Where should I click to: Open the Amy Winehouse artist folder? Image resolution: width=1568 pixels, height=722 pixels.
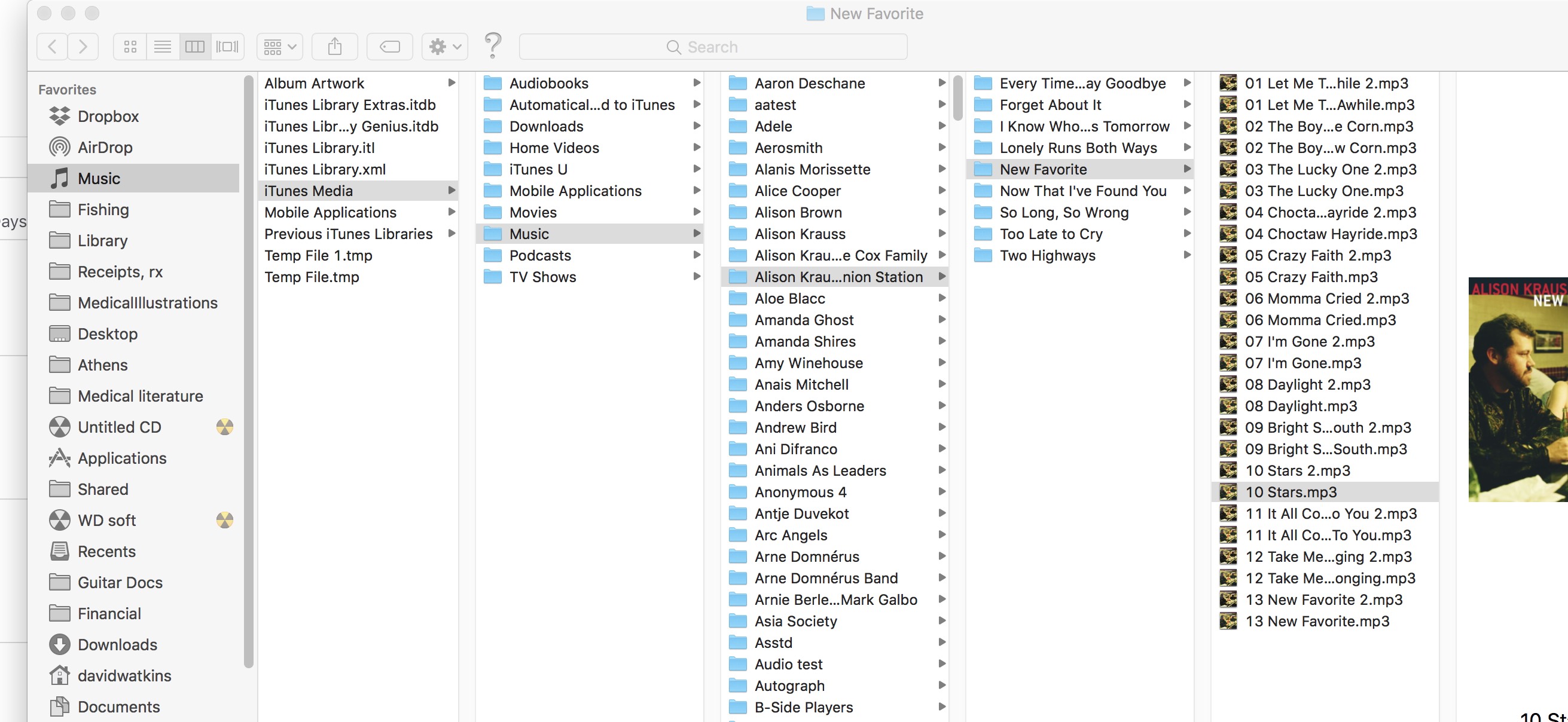tap(835, 363)
